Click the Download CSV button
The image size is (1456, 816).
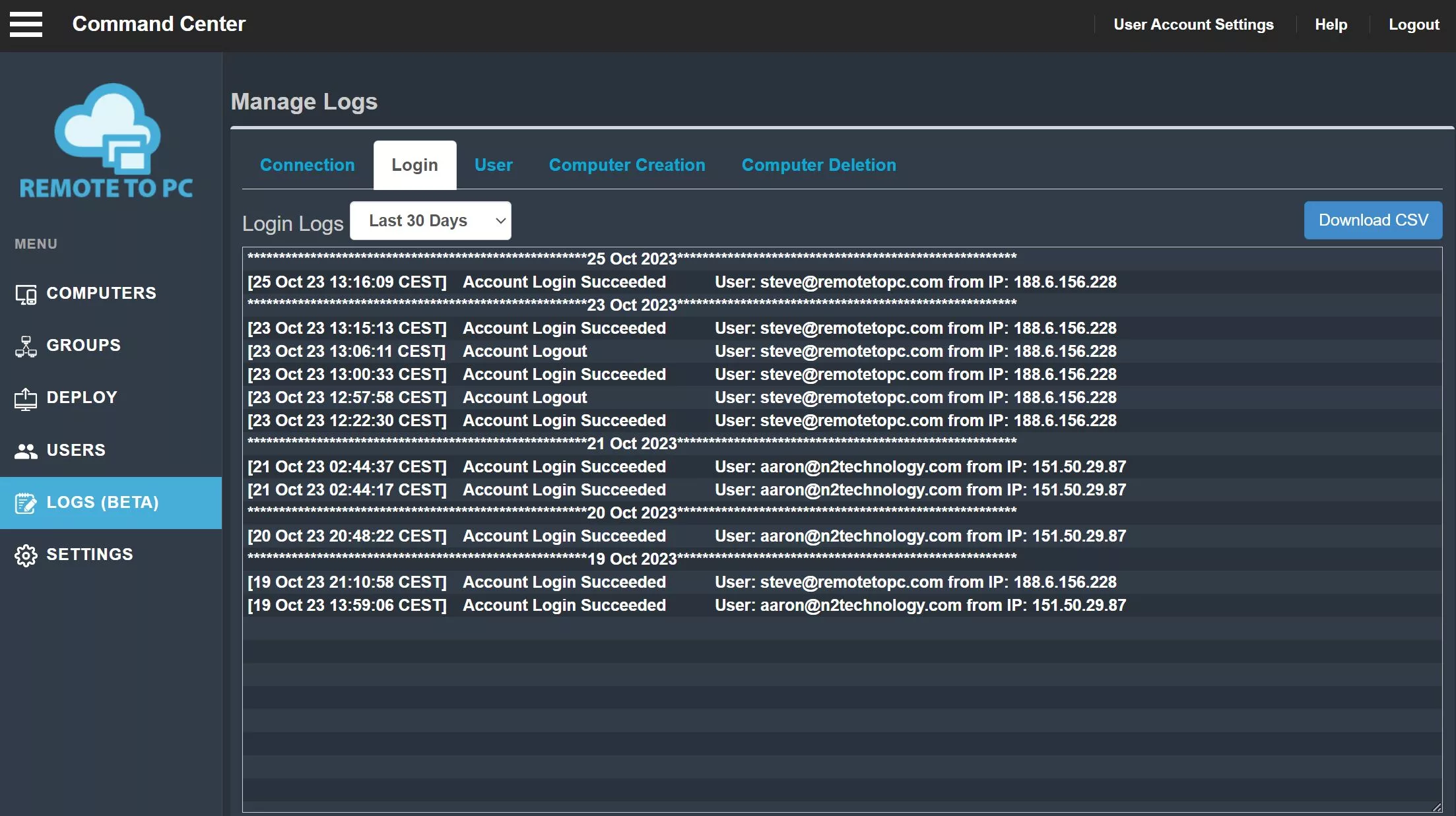click(x=1373, y=220)
